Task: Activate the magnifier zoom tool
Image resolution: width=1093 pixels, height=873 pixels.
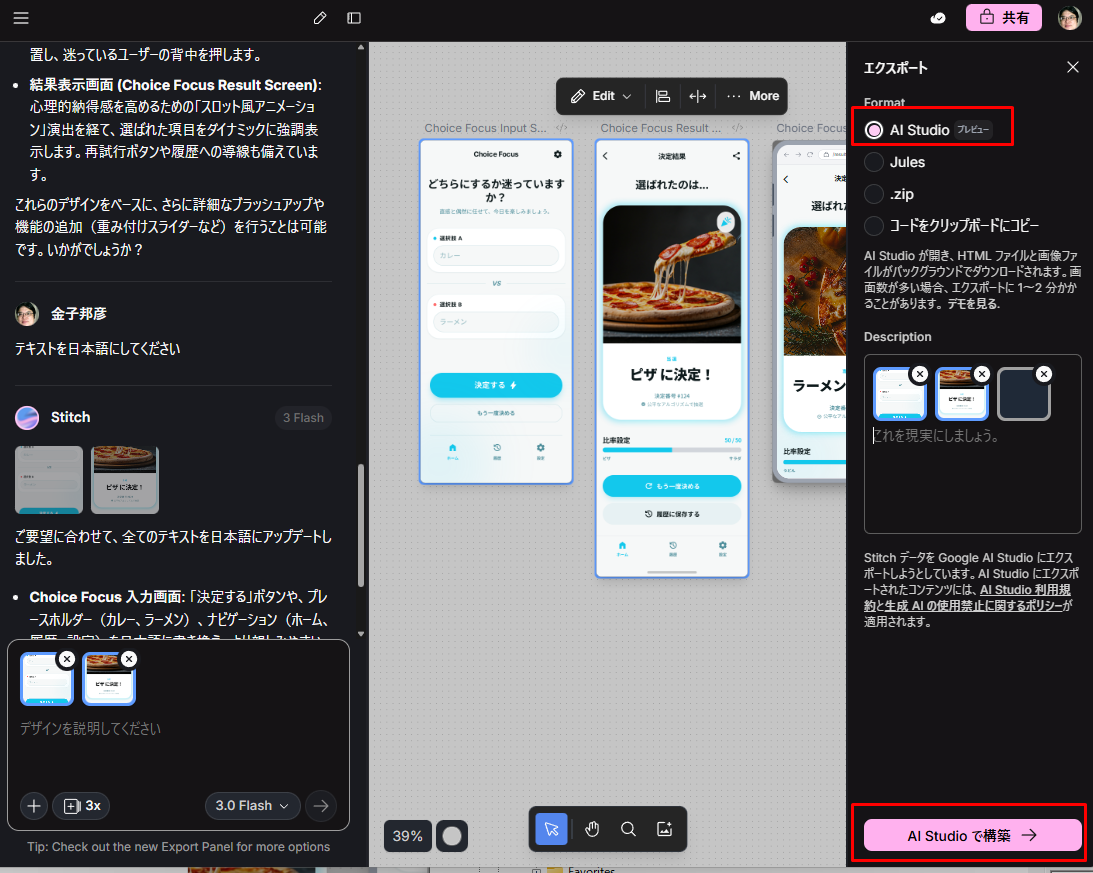Action: [628, 829]
